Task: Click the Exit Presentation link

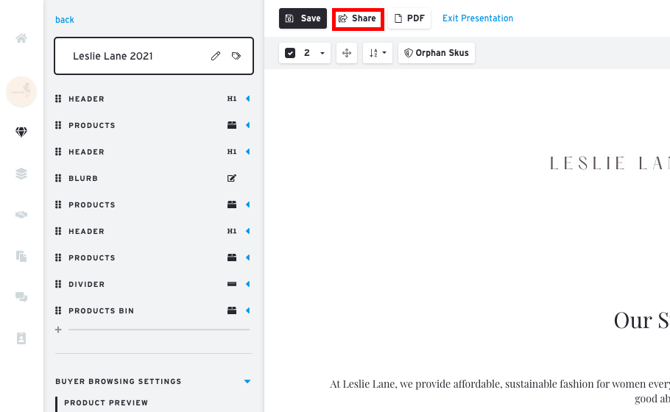Action: 478,18
